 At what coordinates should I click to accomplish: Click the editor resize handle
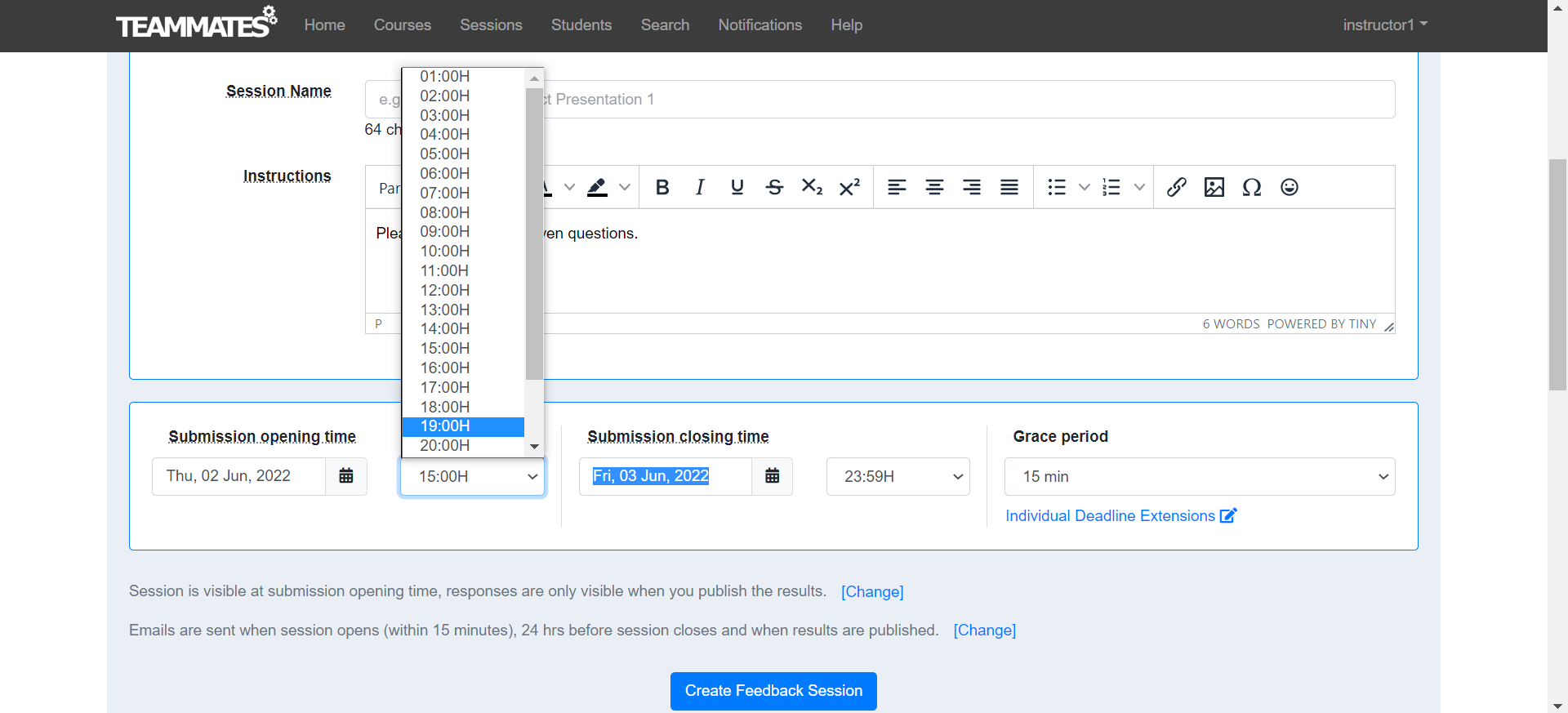point(1388,327)
